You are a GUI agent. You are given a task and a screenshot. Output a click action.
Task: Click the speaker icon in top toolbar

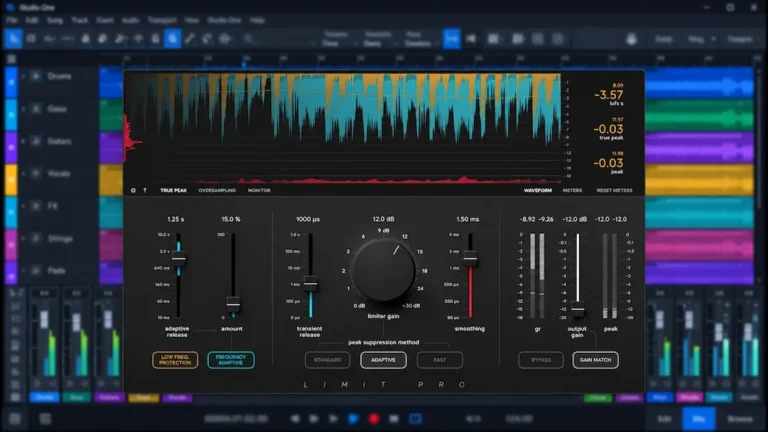point(471,38)
